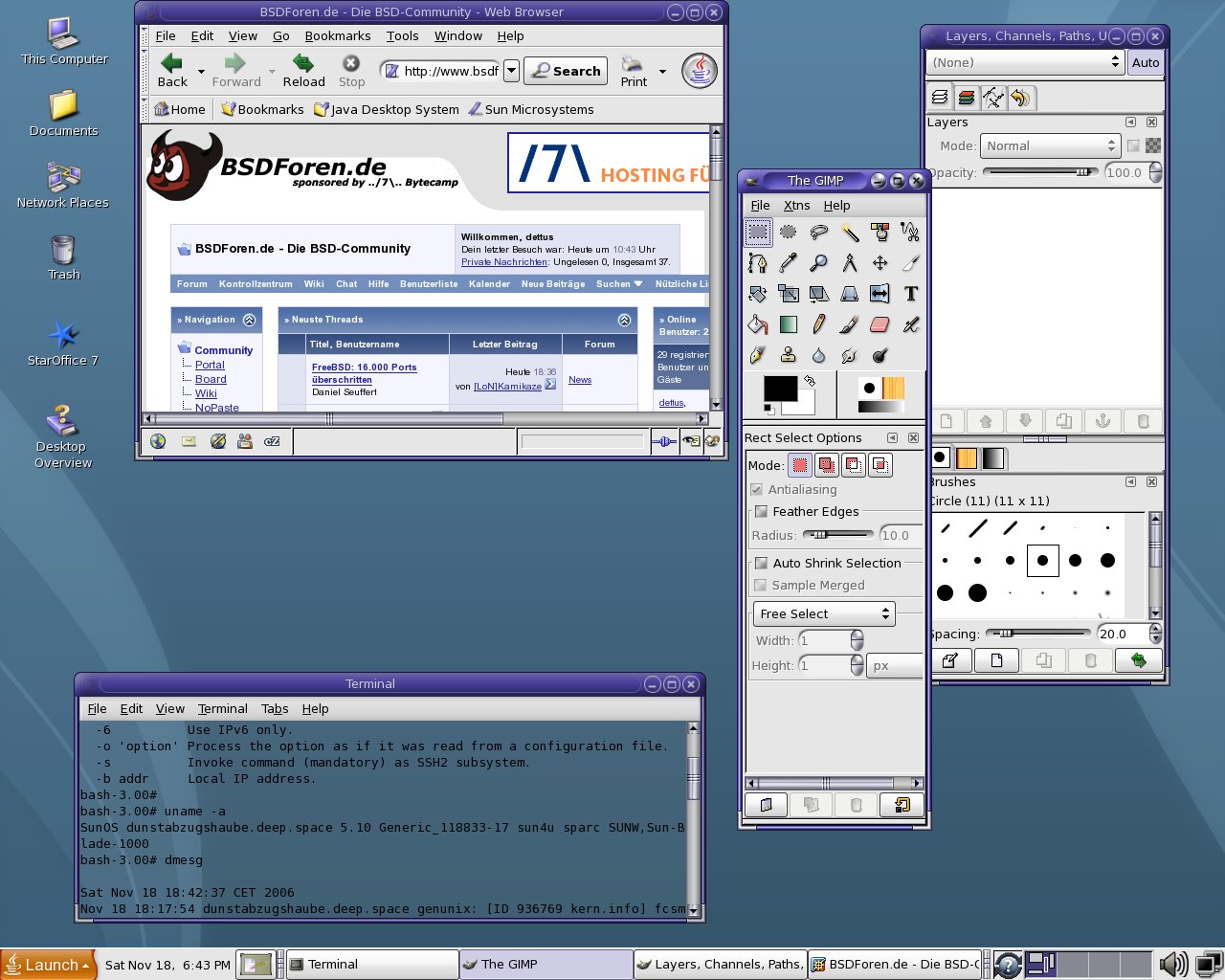The image size is (1225, 980).
Task: Collapse the Navigation box on BSDForen page
Action: [249, 320]
